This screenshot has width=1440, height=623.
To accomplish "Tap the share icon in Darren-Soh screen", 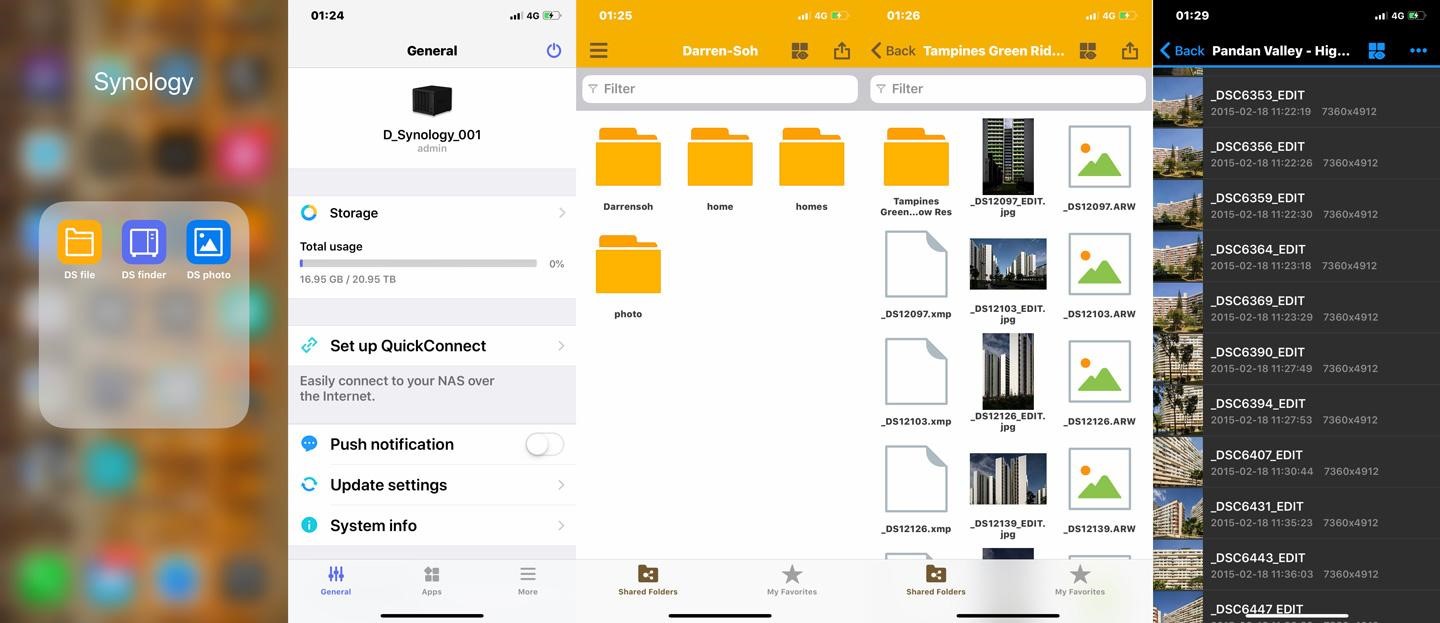I will 842,50.
